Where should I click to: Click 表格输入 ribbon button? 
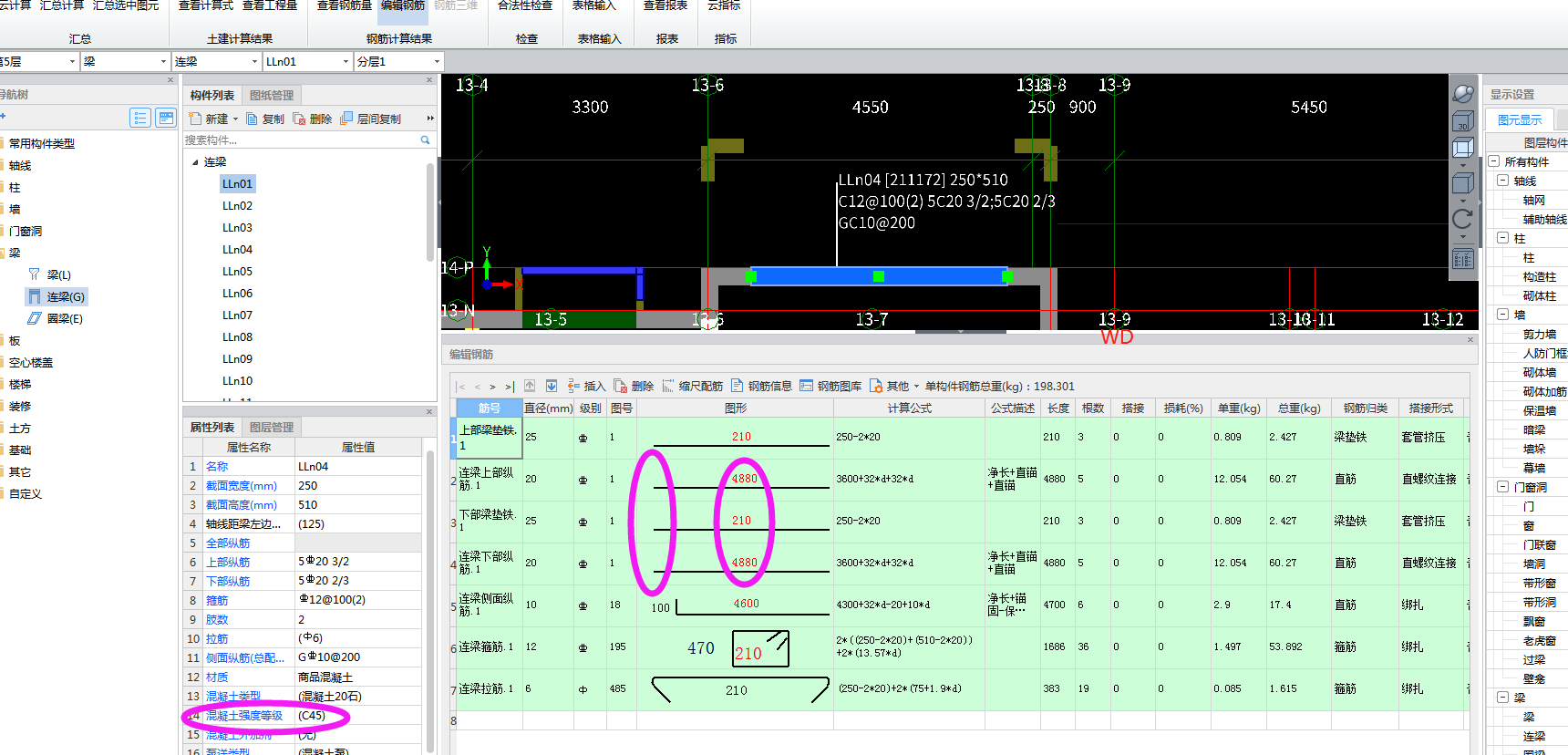point(594,6)
